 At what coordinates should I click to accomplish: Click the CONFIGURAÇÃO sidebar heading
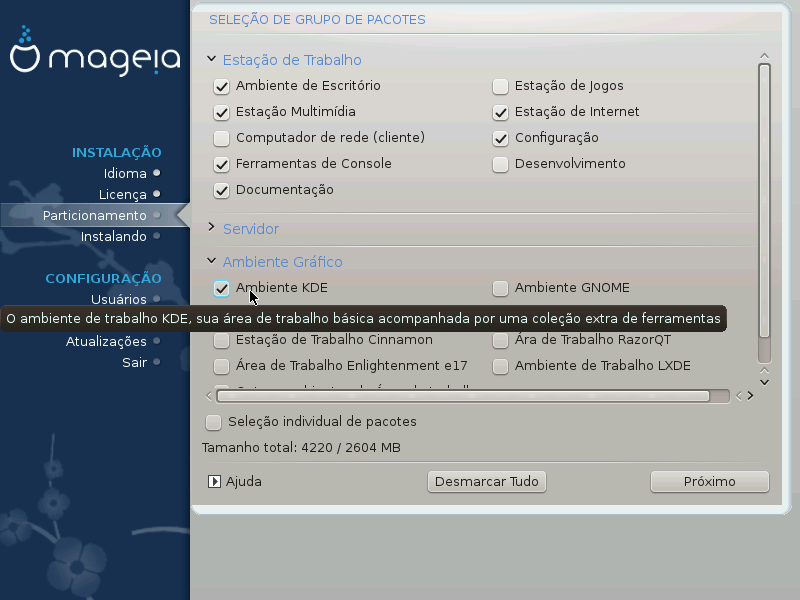pyautogui.click(x=103, y=278)
